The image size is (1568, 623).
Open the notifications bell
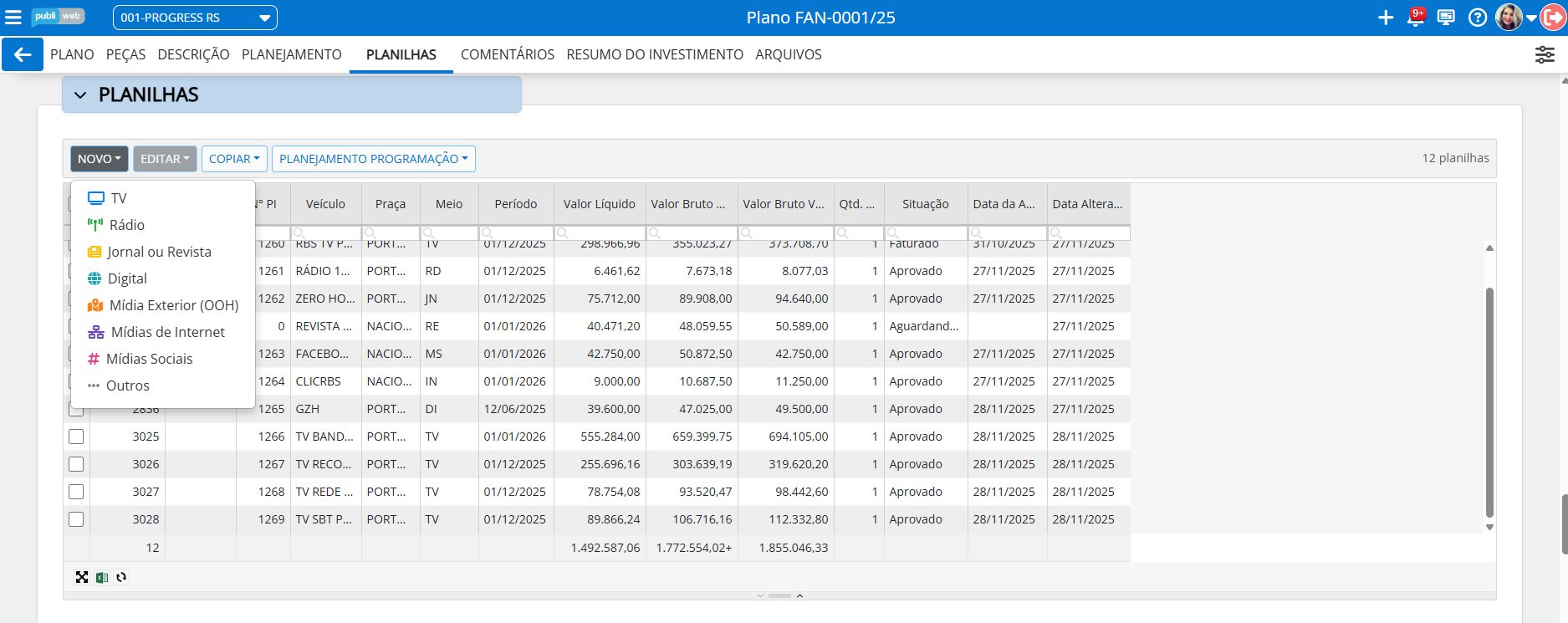point(1416,18)
